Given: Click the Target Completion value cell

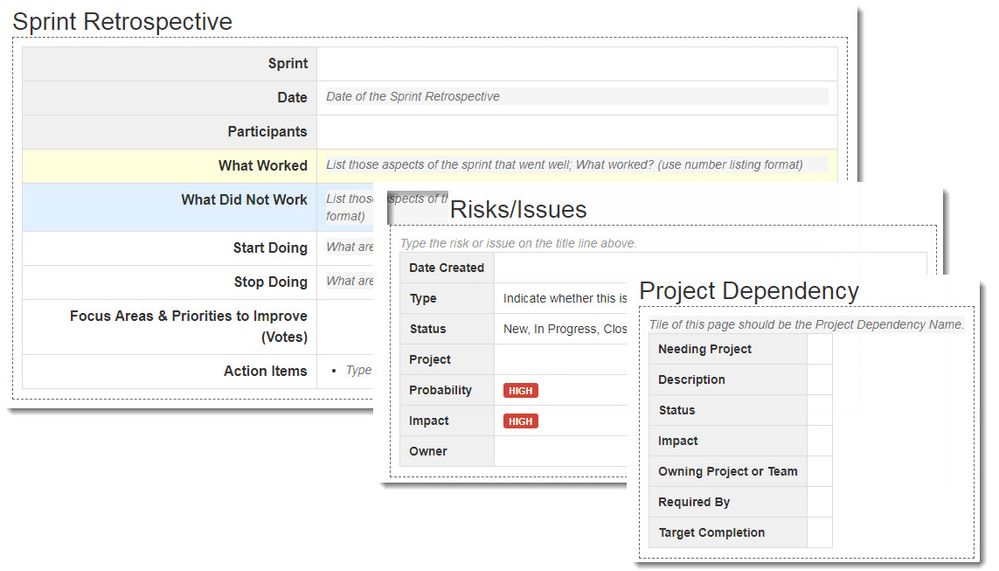Looking at the screenshot, I should pyautogui.click(x=820, y=533).
